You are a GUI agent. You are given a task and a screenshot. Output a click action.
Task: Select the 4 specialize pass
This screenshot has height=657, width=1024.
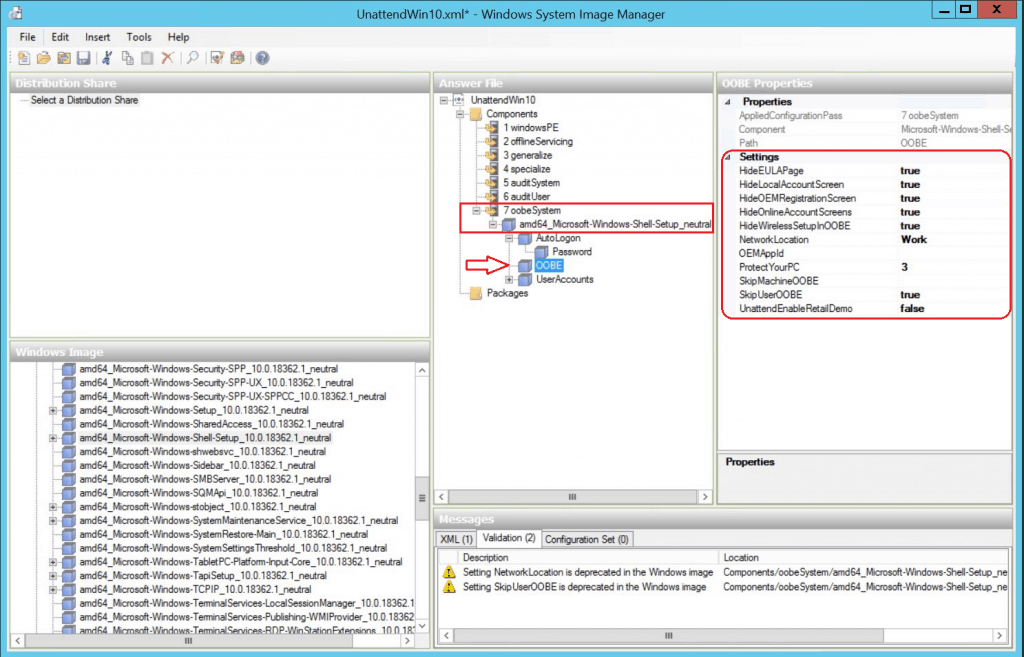(x=526, y=169)
